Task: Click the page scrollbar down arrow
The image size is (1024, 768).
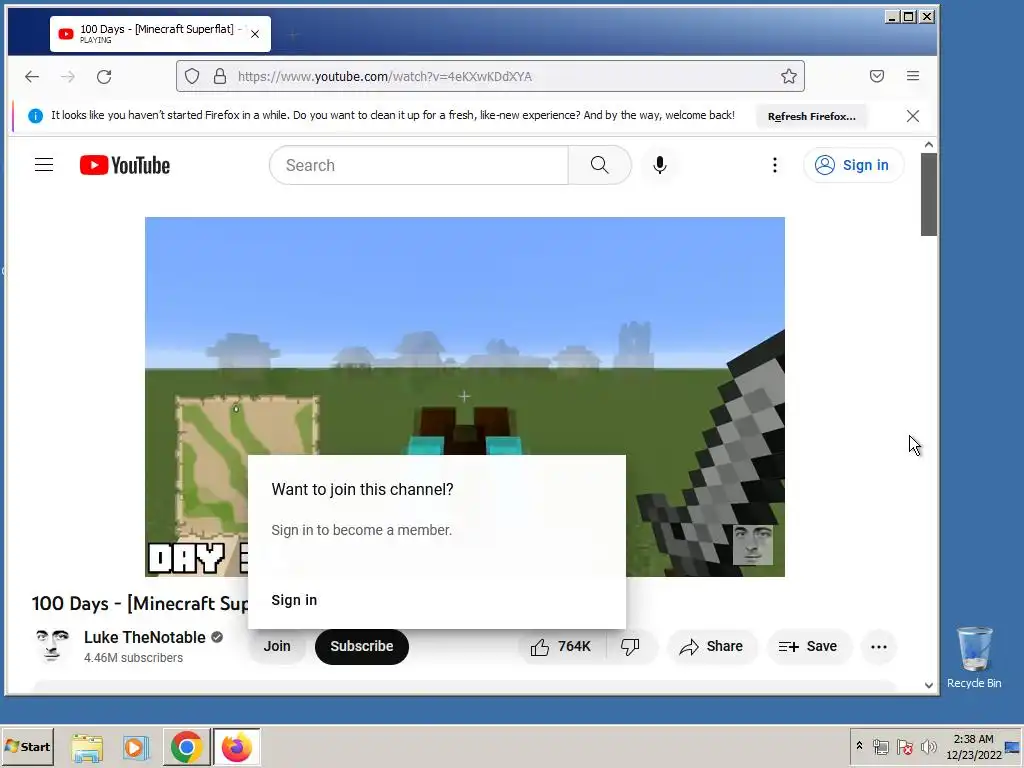Action: tap(929, 685)
